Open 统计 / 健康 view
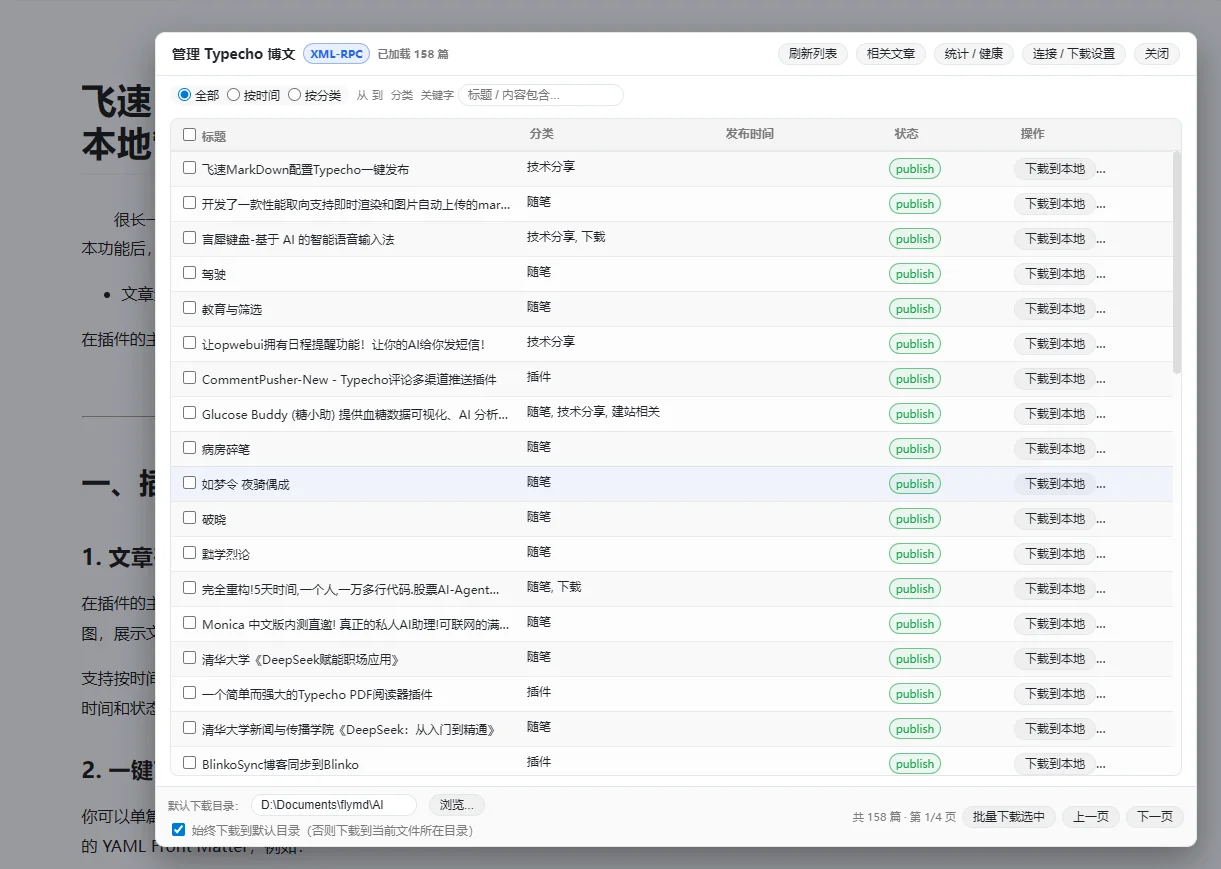 coord(974,54)
